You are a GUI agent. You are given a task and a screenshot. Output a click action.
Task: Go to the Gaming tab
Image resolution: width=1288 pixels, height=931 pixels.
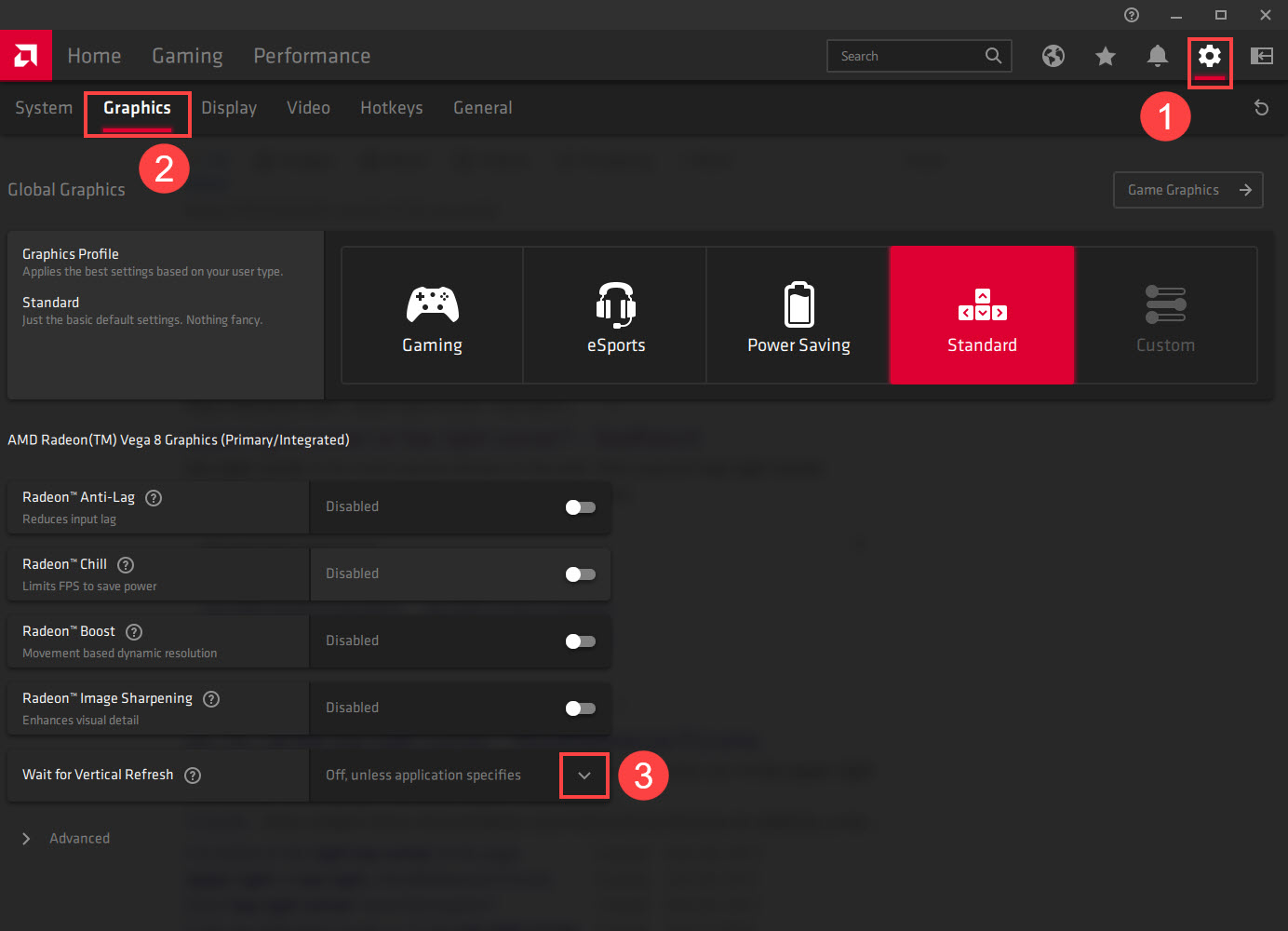187,56
